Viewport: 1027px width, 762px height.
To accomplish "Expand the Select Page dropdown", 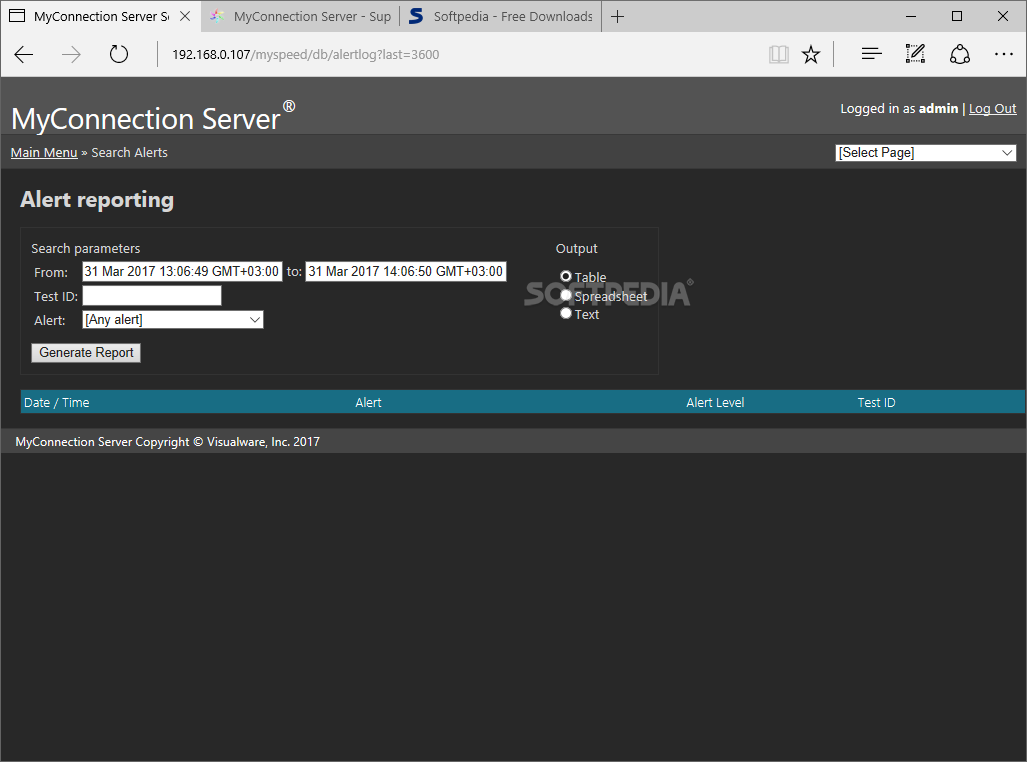I will click(x=925, y=153).
